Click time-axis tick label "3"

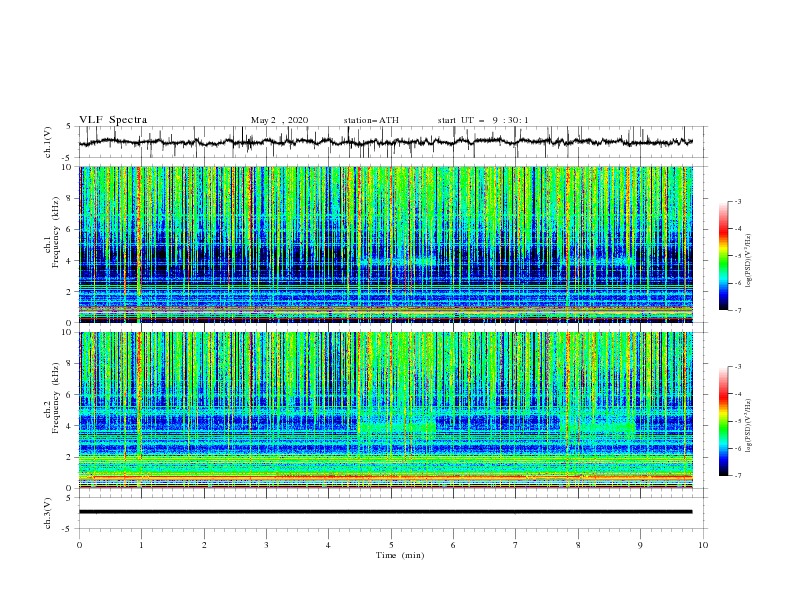pos(266,545)
